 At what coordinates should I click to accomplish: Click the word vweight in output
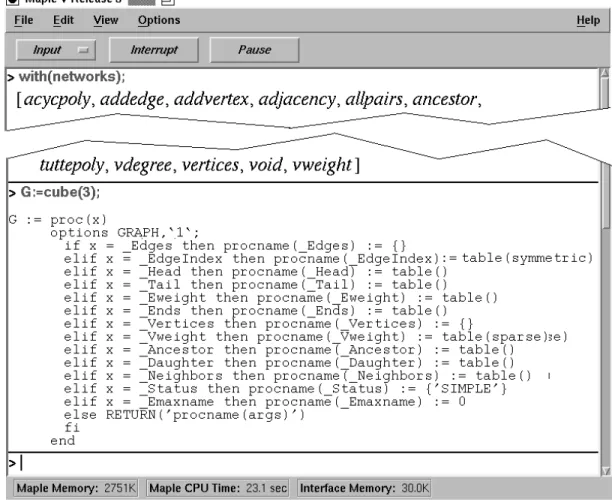pos(322,165)
